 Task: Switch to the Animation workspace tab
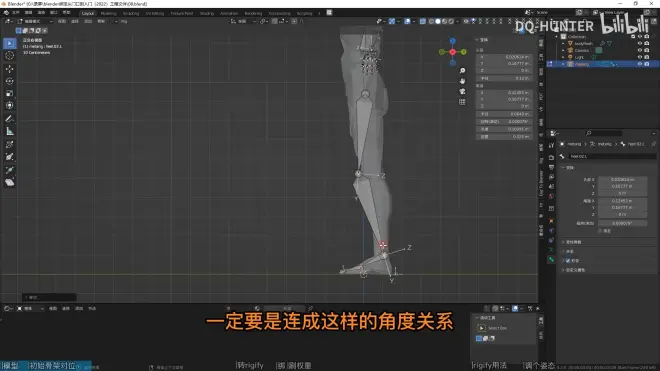coord(229,13)
